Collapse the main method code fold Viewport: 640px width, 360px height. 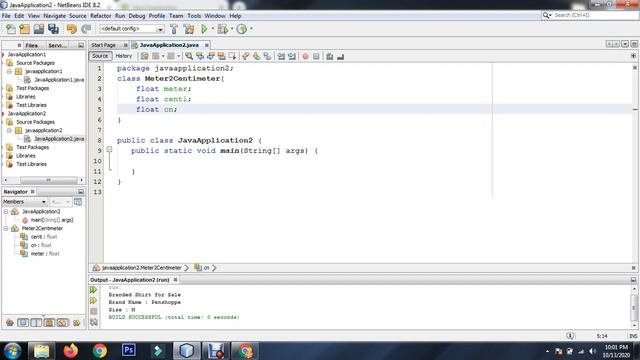click(x=109, y=150)
